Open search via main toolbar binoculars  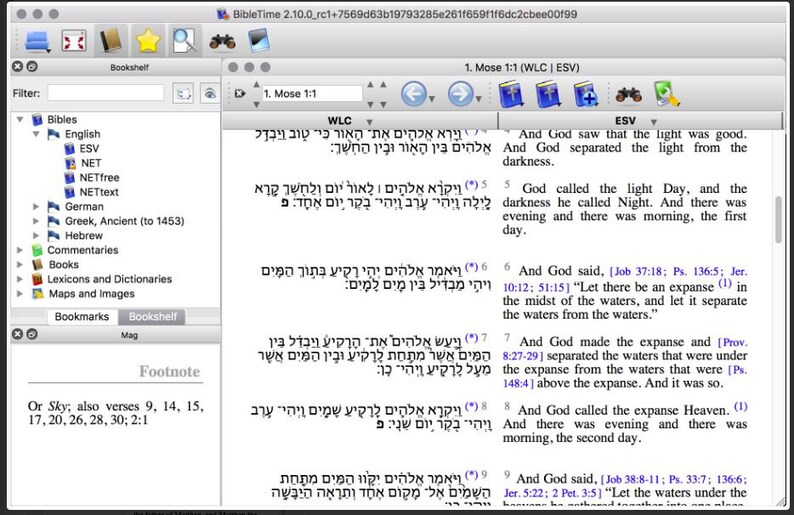coord(222,41)
